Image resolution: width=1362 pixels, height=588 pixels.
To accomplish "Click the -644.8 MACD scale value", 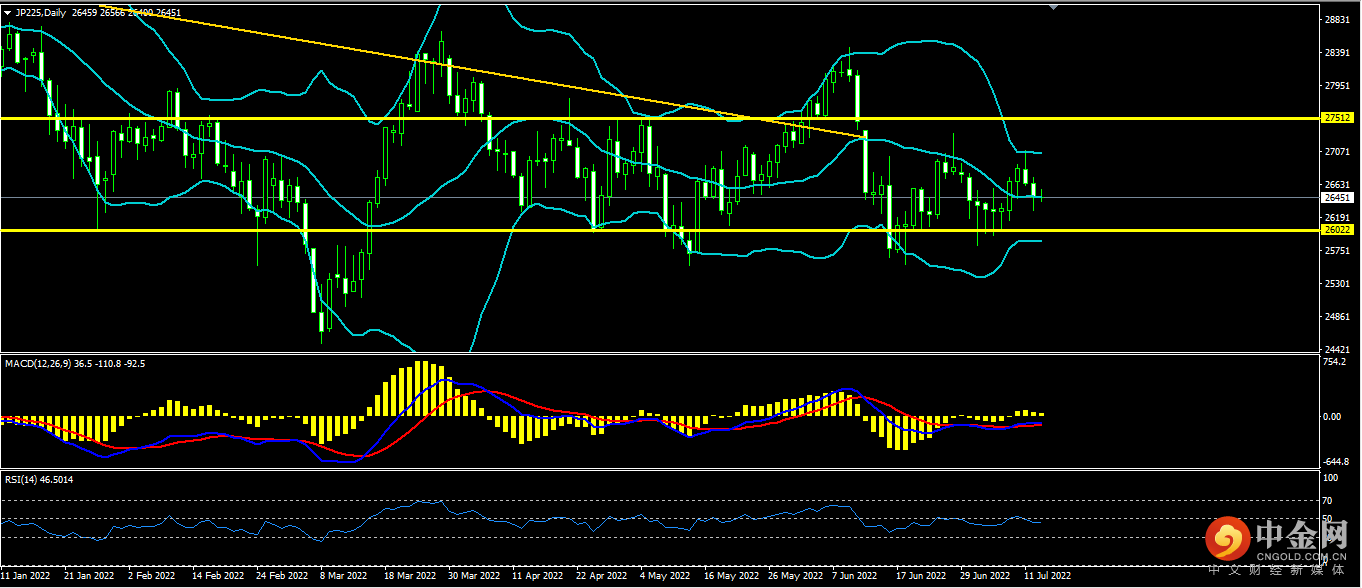I will click(1336, 462).
